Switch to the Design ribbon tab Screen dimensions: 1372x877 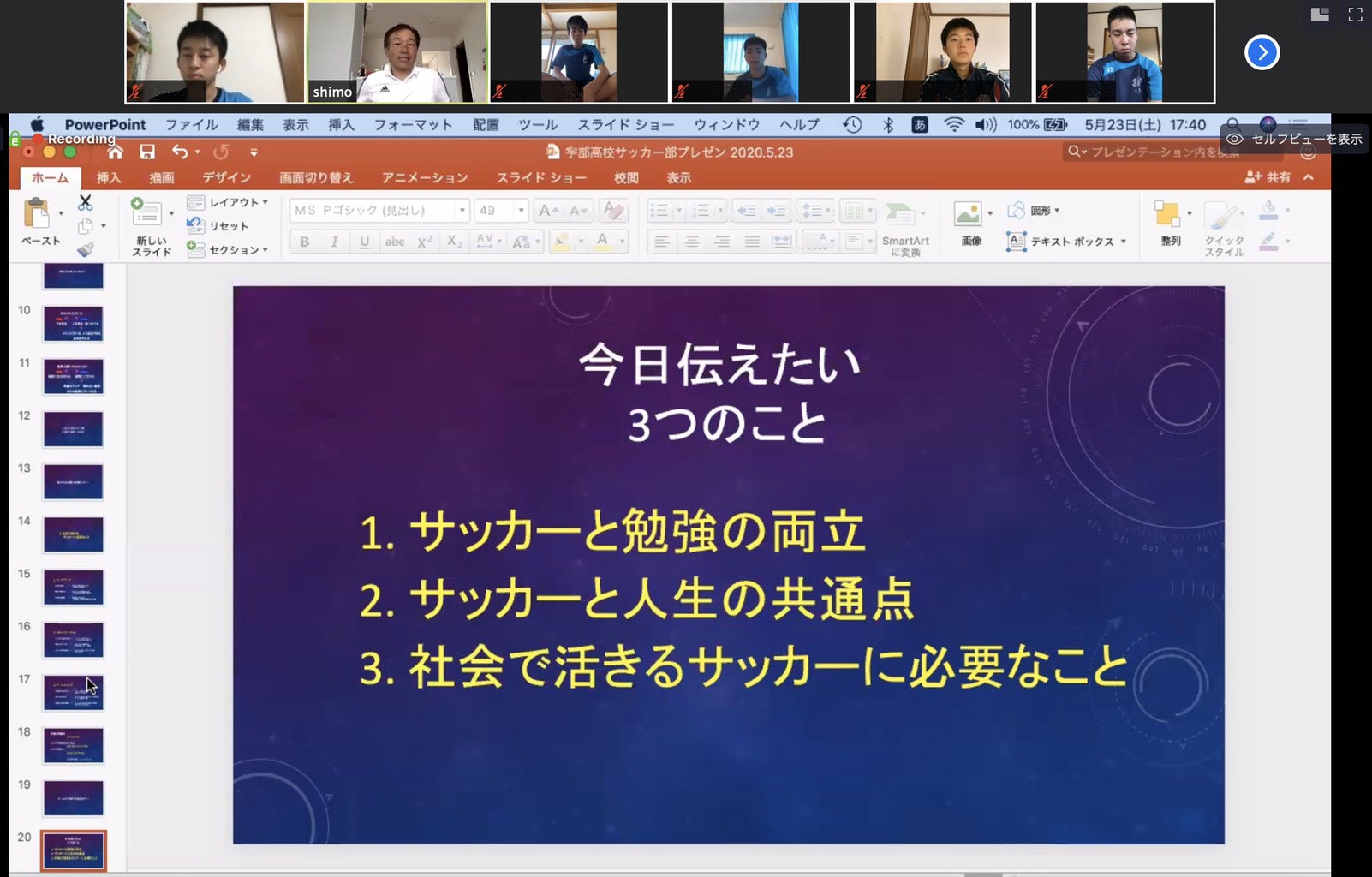(x=226, y=178)
